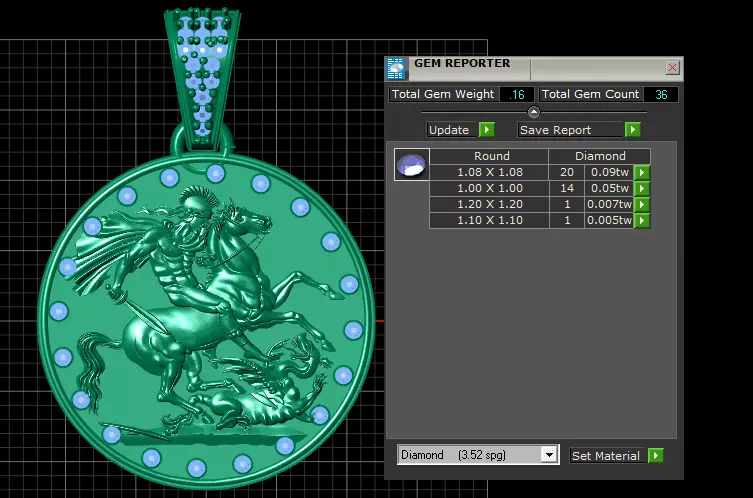Close the Gem Reporter panel
This screenshot has height=498, width=753.
point(672,68)
